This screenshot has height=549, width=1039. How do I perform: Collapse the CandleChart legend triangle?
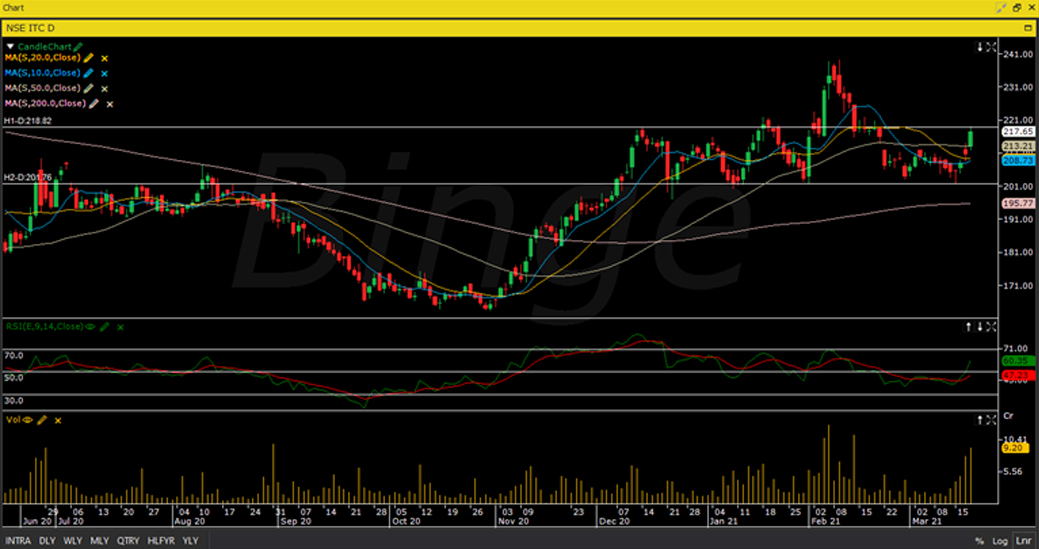[x=10, y=46]
